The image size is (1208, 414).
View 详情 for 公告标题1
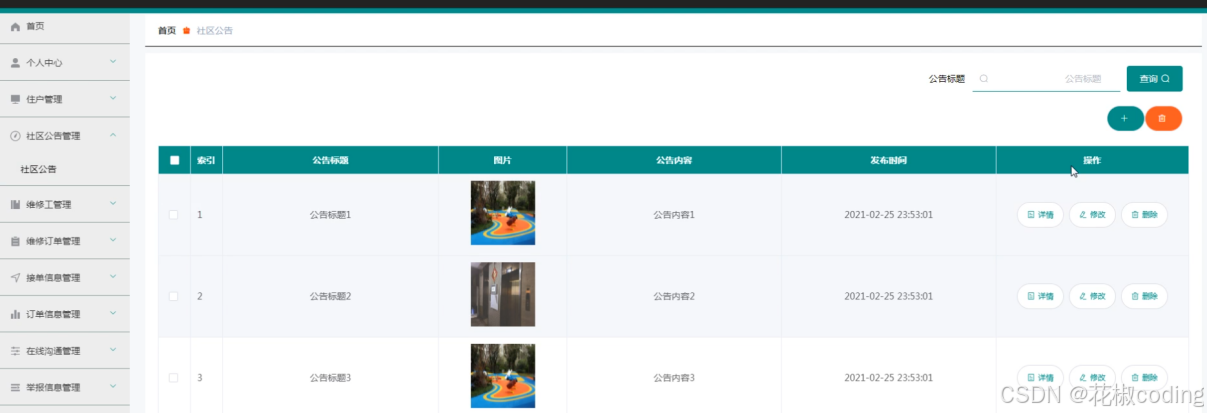point(1040,214)
